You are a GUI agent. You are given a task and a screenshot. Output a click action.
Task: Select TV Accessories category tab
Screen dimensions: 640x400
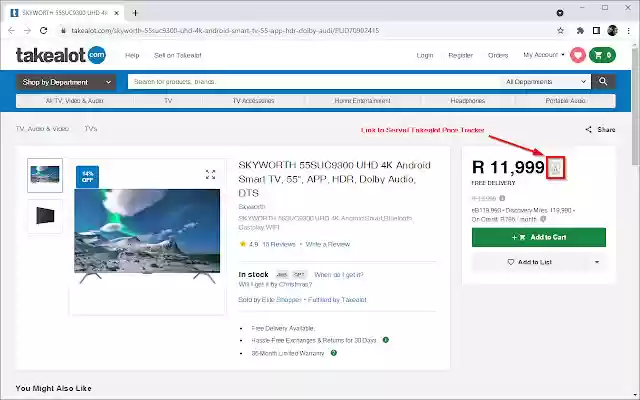click(x=253, y=101)
